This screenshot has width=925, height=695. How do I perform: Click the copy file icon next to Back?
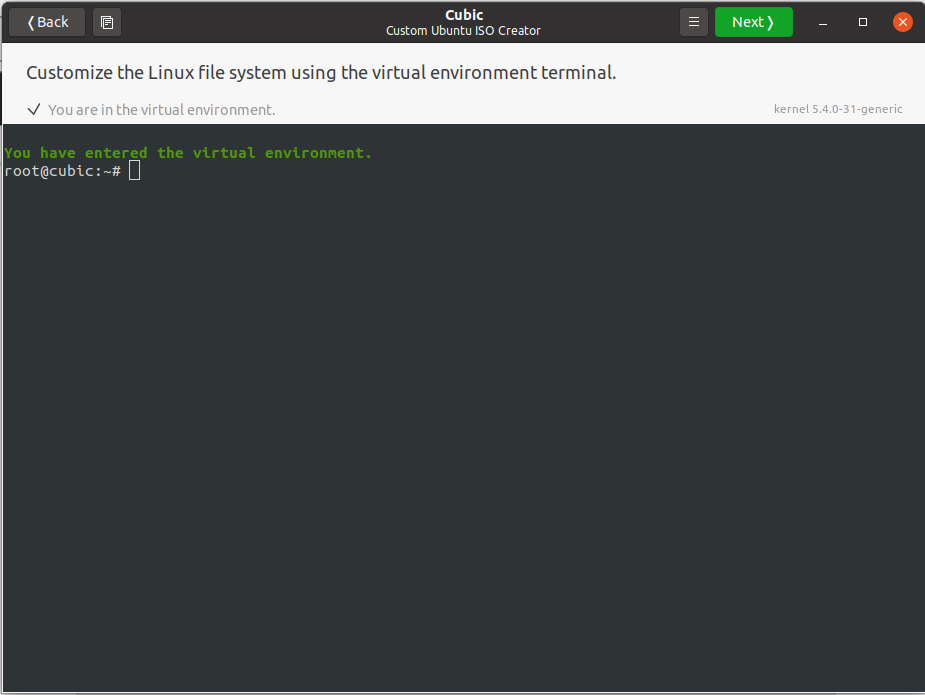pos(107,22)
